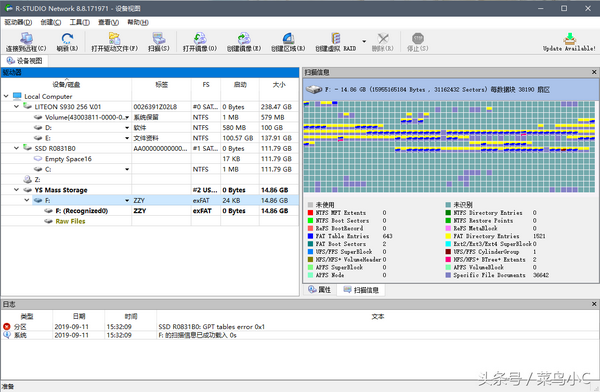Click the drive icon in scan info header
The image size is (600, 392).
click(314, 90)
